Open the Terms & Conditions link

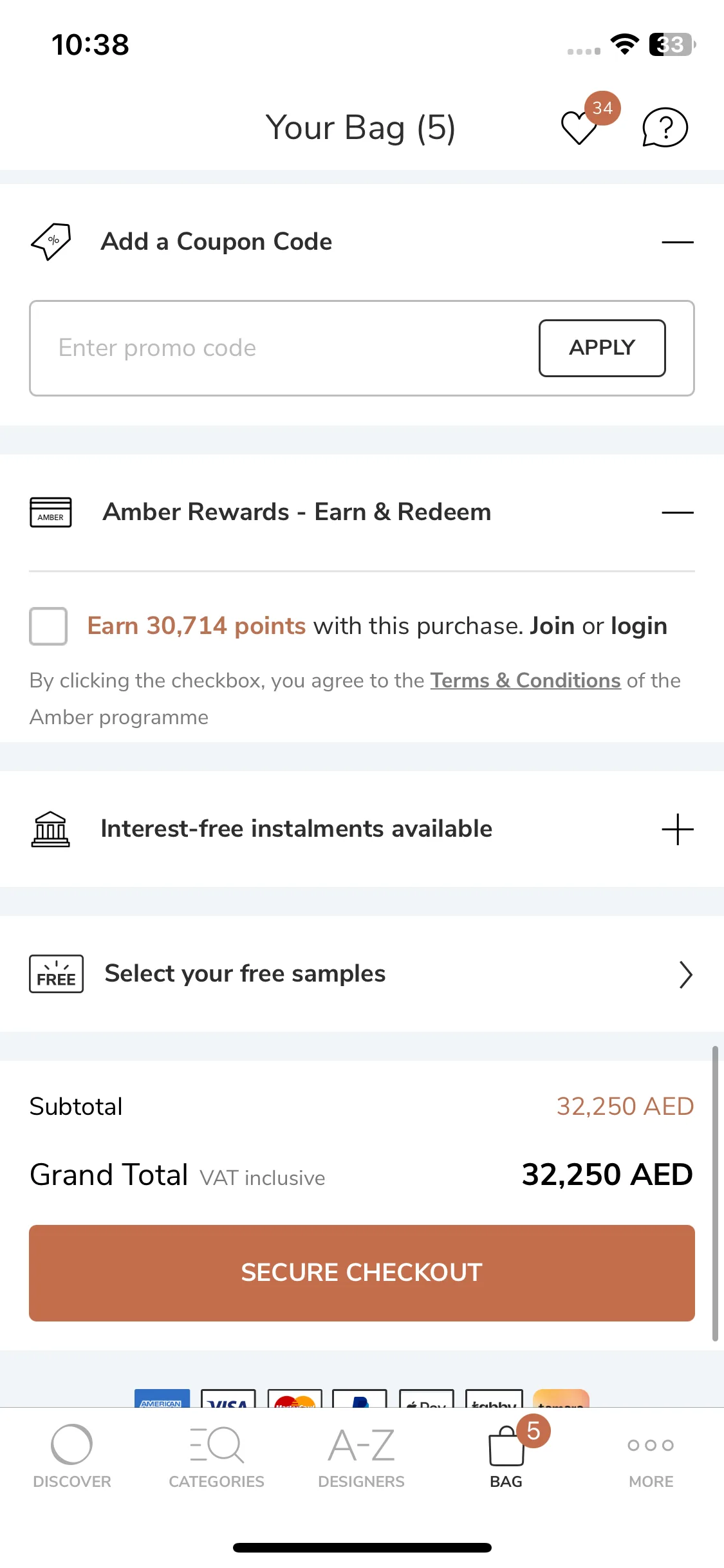pyautogui.click(x=525, y=680)
